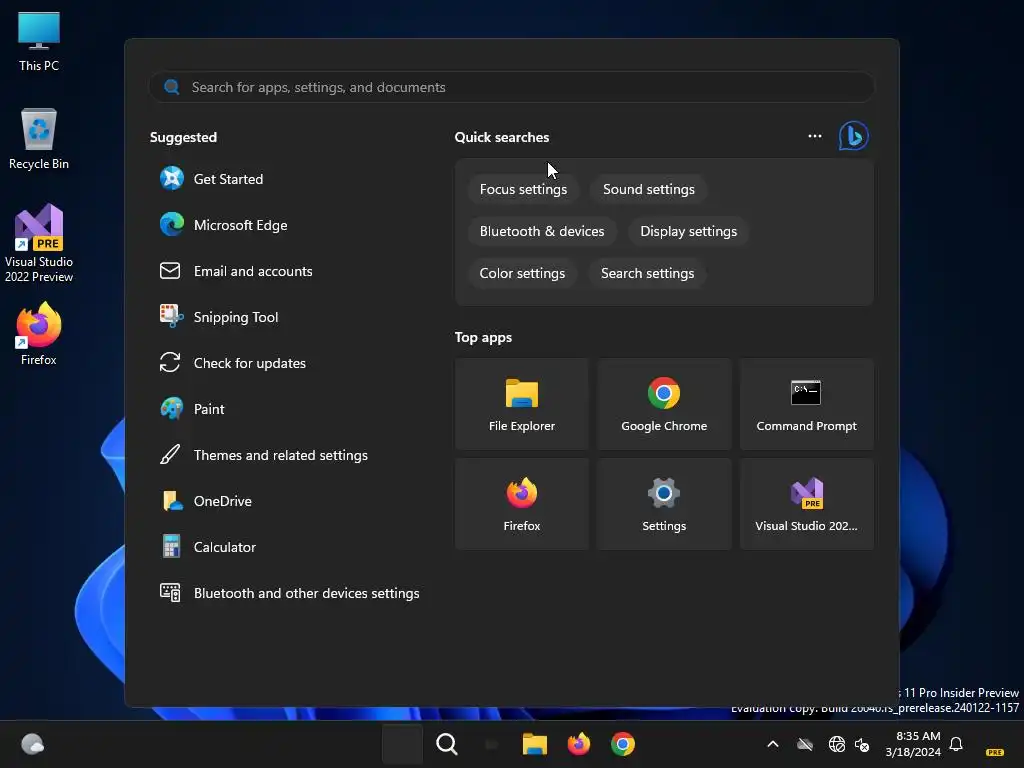Click the Start button on taskbar
1024x768 pixels.
pyautogui.click(x=402, y=744)
